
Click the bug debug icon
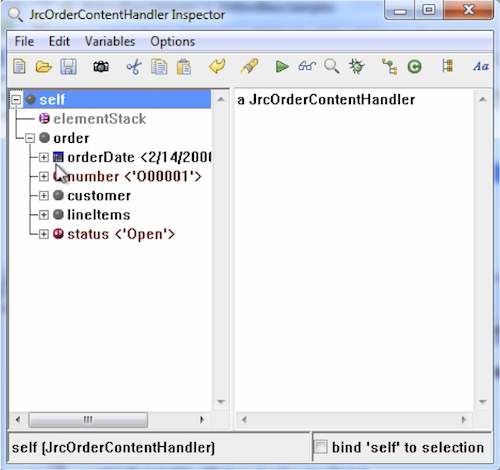tap(357, 66)
